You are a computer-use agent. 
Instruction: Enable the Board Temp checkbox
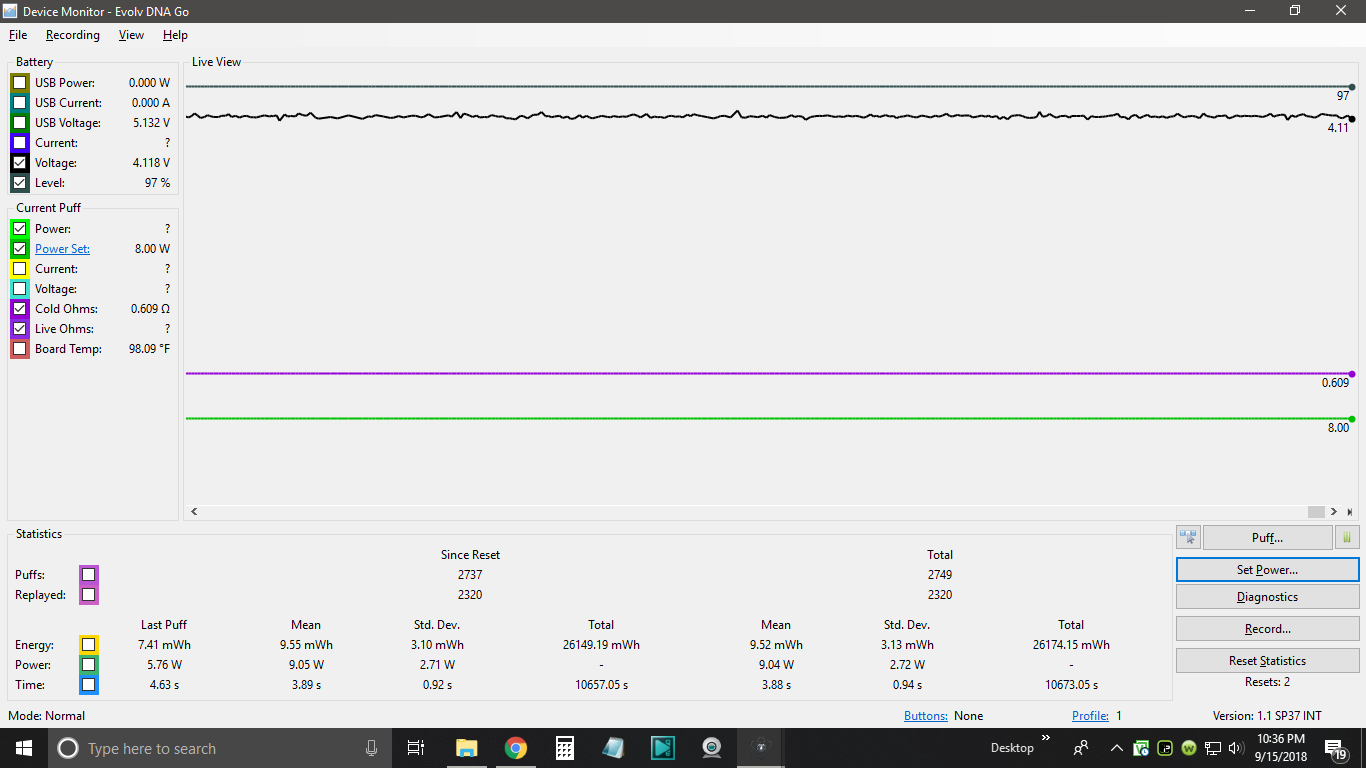pyautogui.click(x=20, y=349)
